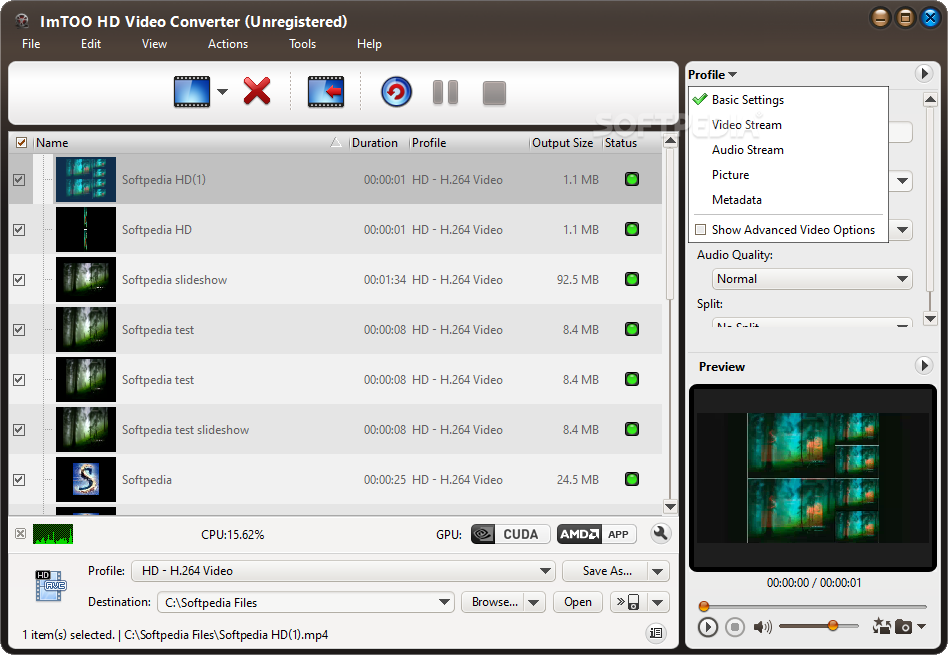Stop the preview playback
Viewport: 948px width, 655px height.
(735, 627)
